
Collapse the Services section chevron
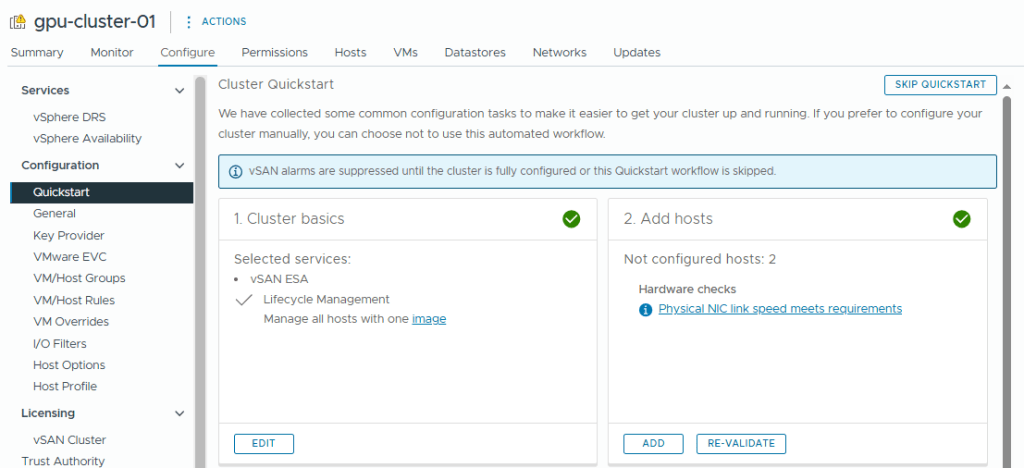180,91
